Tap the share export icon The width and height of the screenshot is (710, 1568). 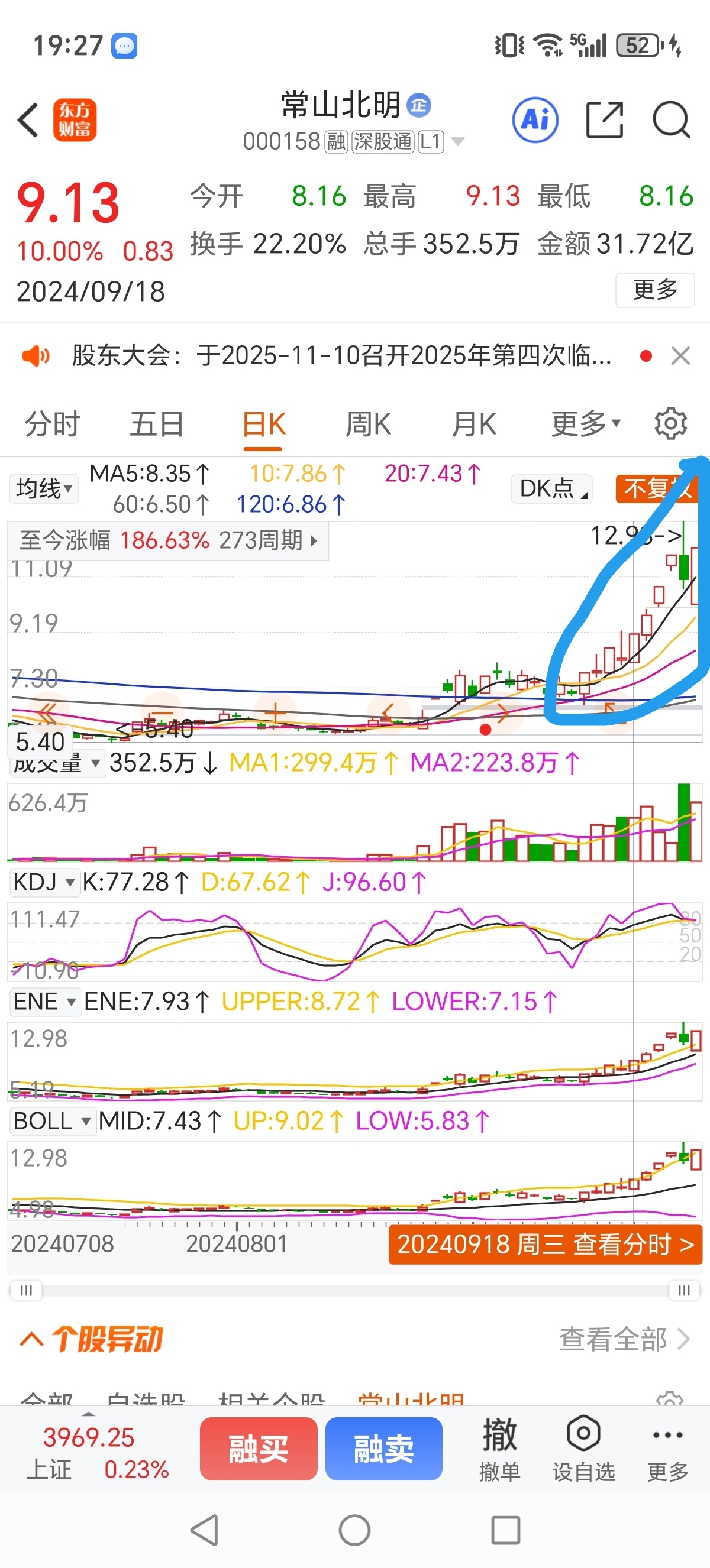click(x=604, y=119)
